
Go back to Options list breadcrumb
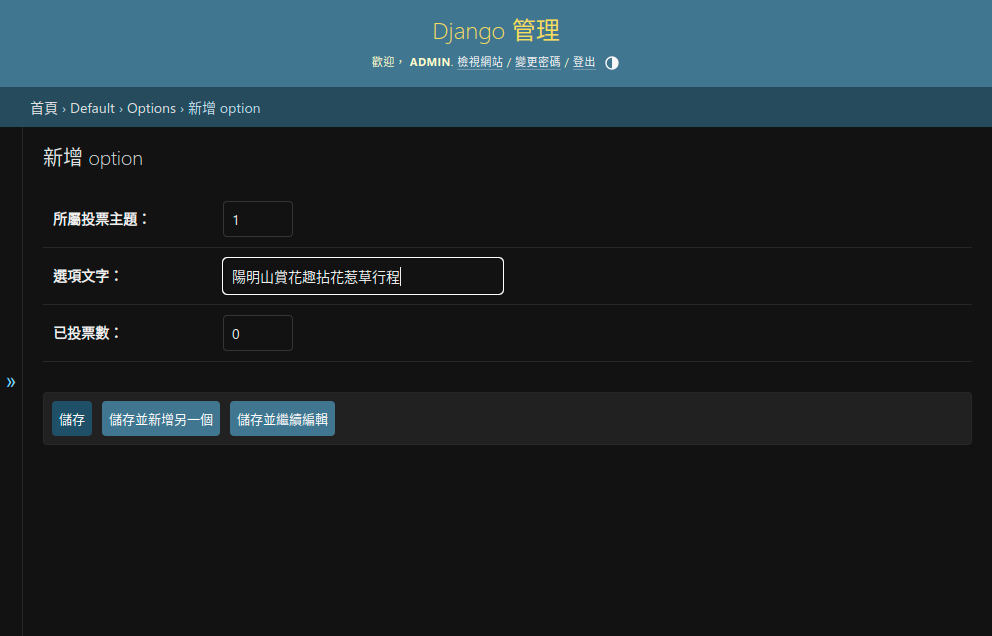coord(151,108)
